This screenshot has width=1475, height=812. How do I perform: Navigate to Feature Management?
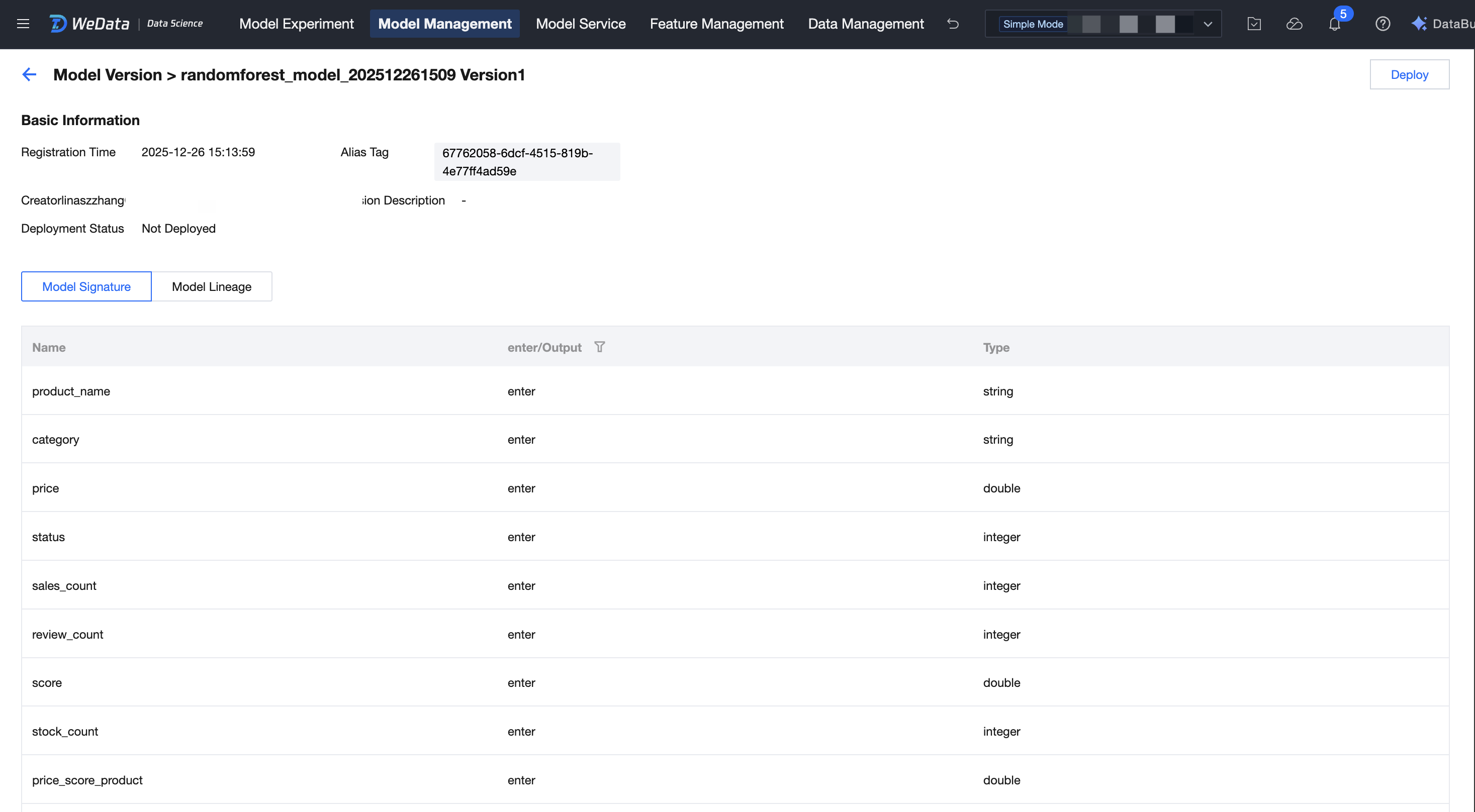tap(716, 24)
